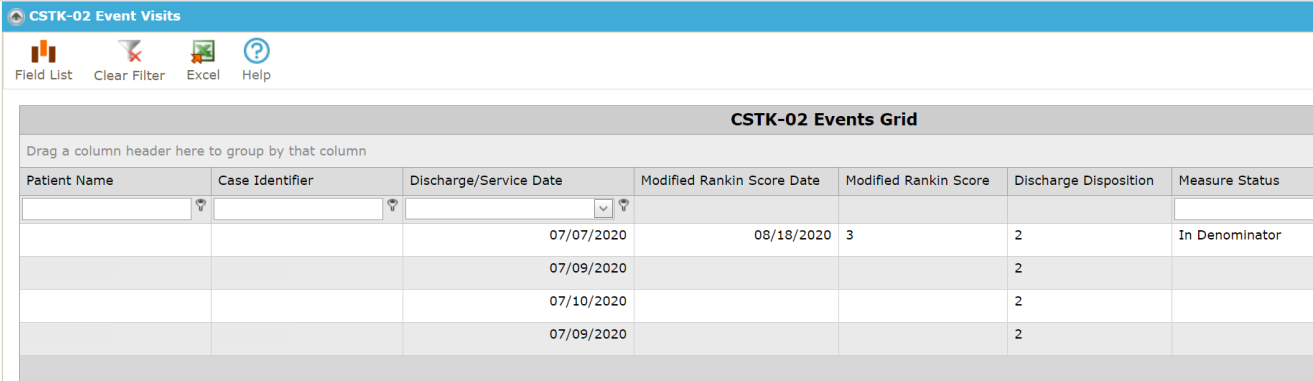1313x381 pixels.
Task: Sort by Discharge/Service Date header
Action: [518, 181]
